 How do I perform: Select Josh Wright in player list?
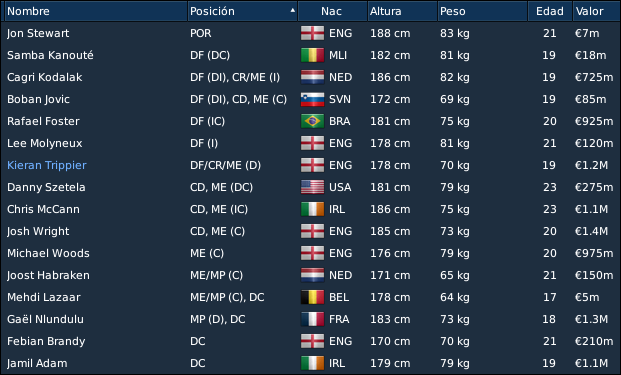coord(310,231)
